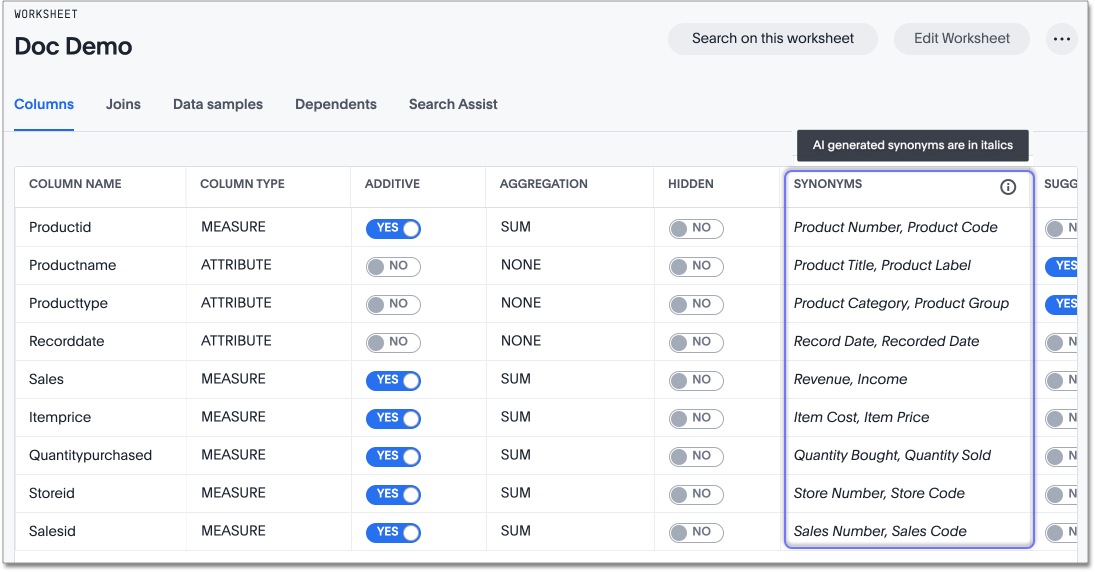
Task: Open the three-dots more options menu
Action: coord(1061,39)
